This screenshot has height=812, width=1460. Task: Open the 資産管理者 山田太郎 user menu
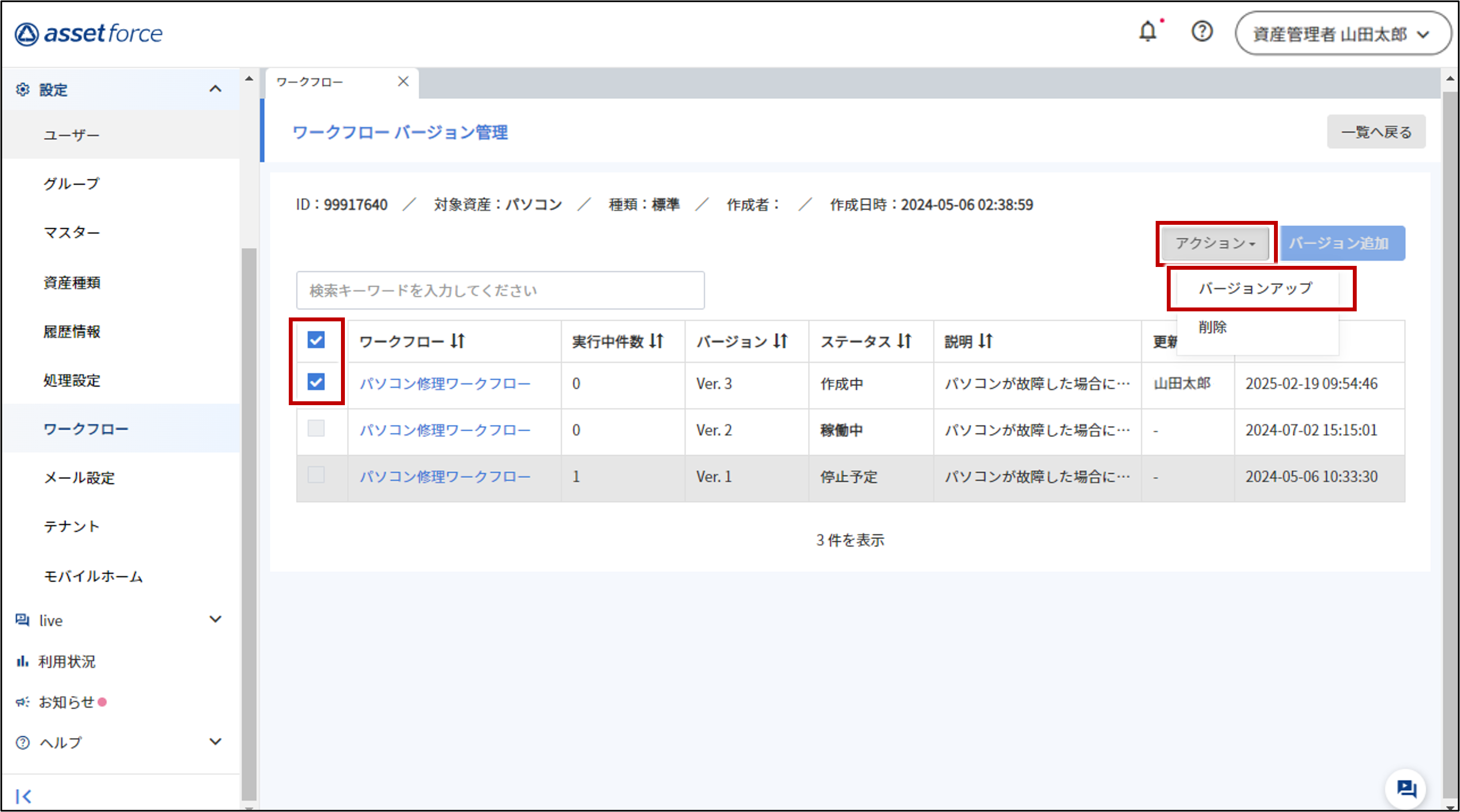[1342, 34]
